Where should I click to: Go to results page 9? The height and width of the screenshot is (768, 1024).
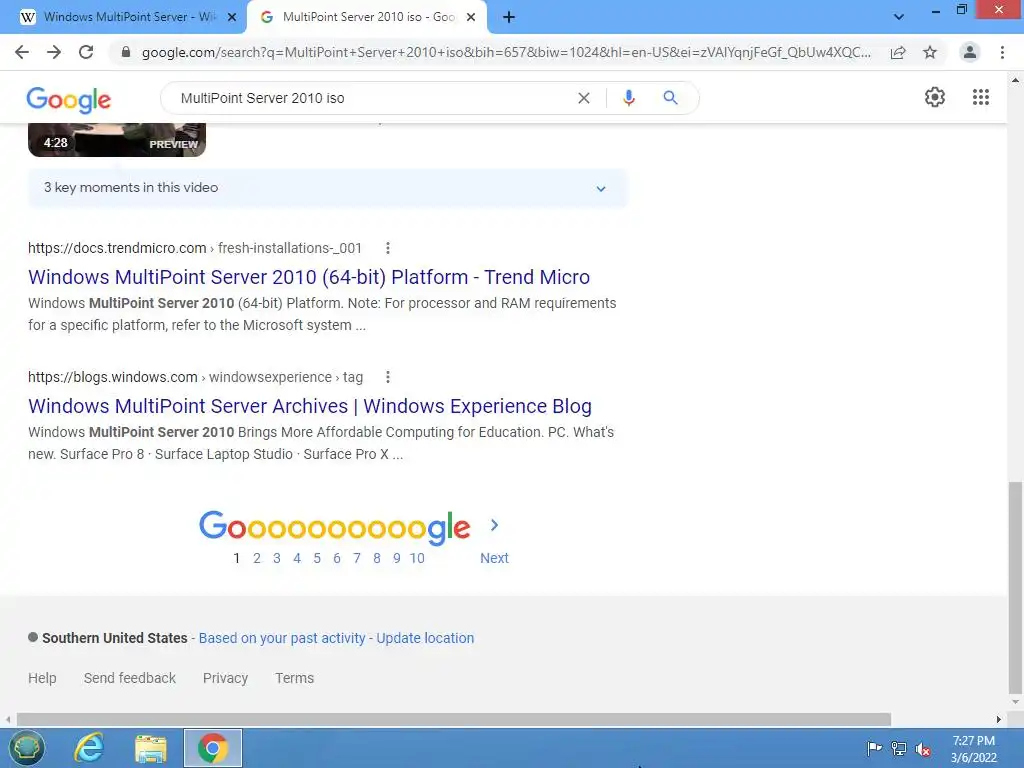[396, 558]
